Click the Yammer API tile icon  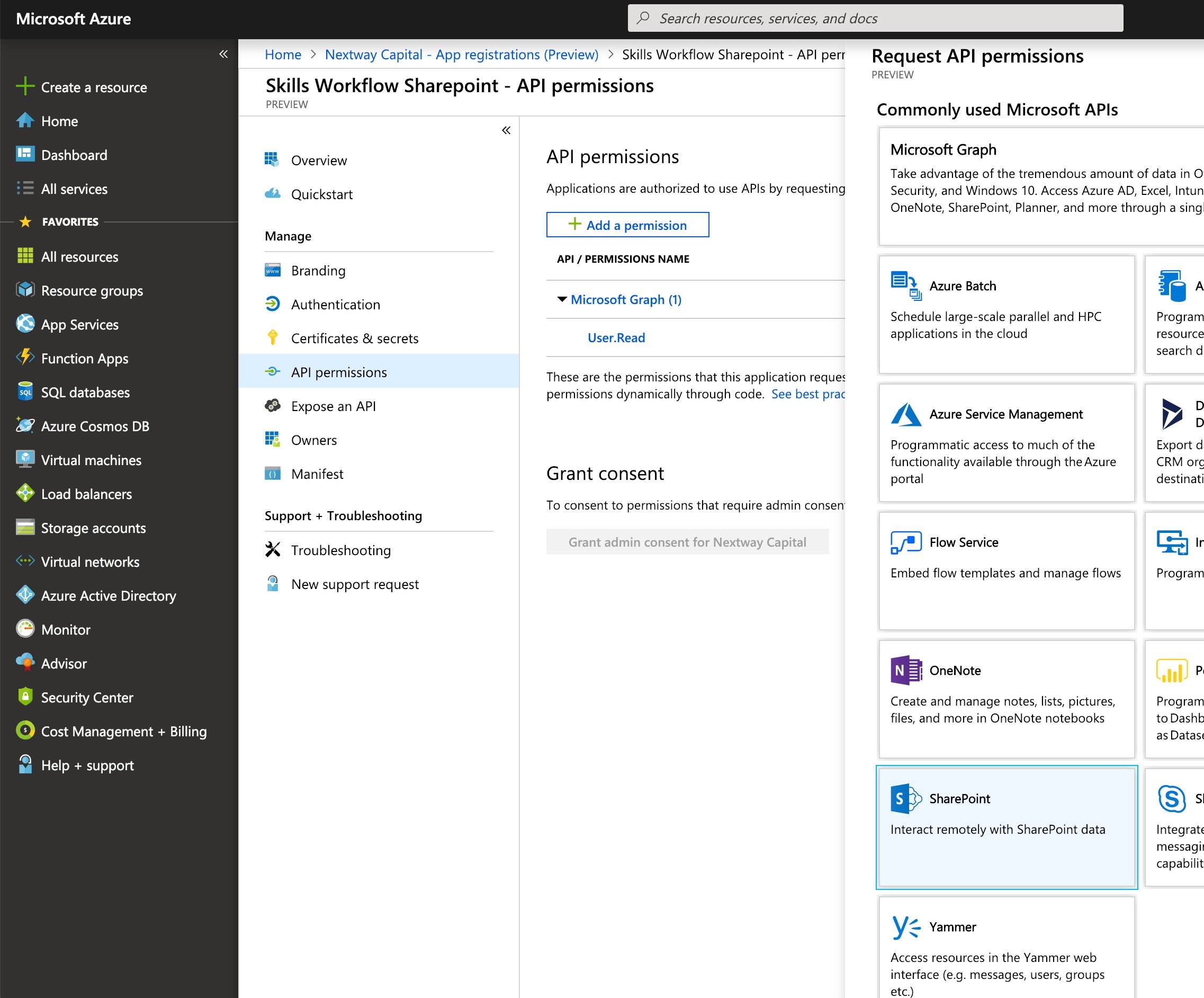(906, 927)
